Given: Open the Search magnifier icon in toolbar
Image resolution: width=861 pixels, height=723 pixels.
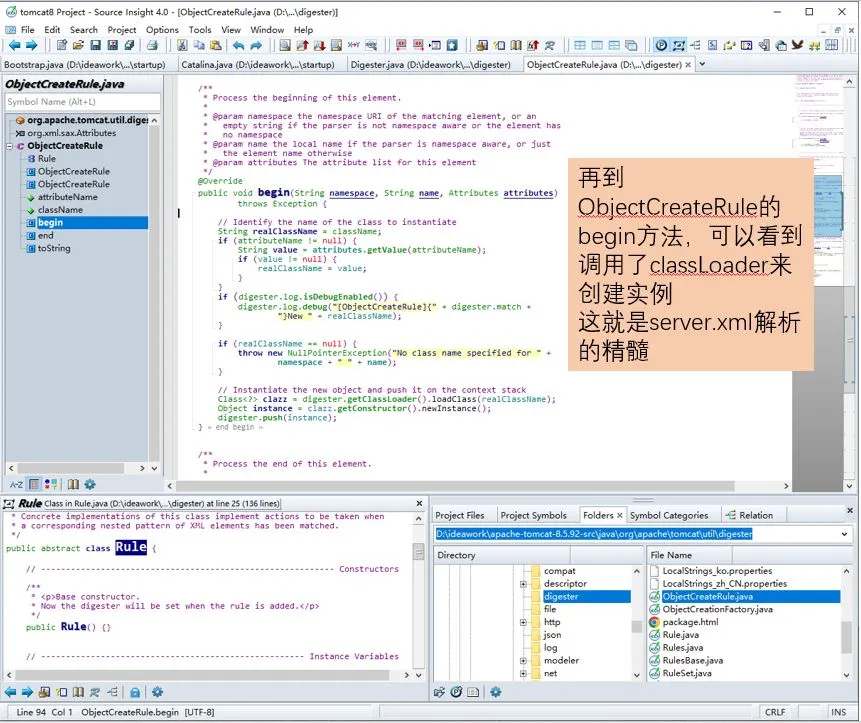Looking at the screenshot, I should (x=285, y=45).
